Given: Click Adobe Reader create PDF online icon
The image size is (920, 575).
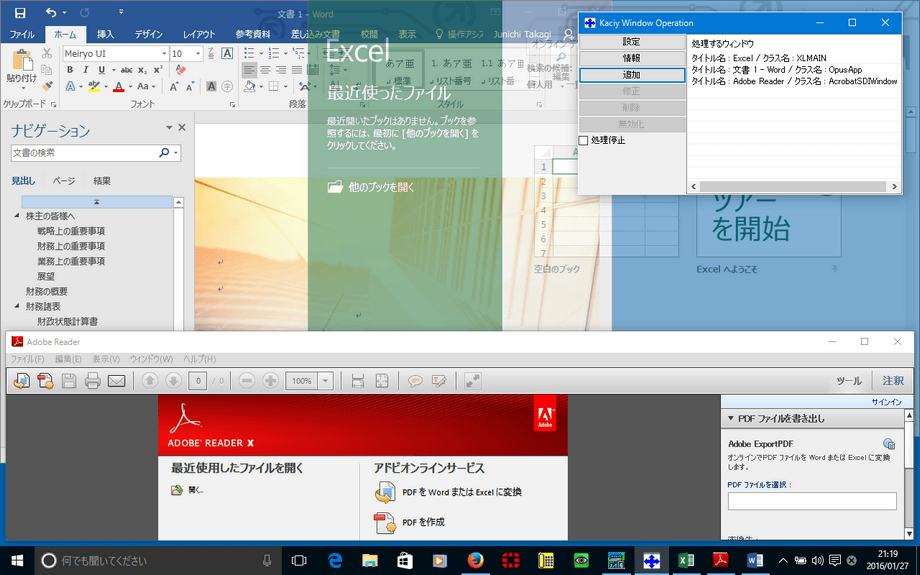Looking at the screenshot, I should 45,381.
